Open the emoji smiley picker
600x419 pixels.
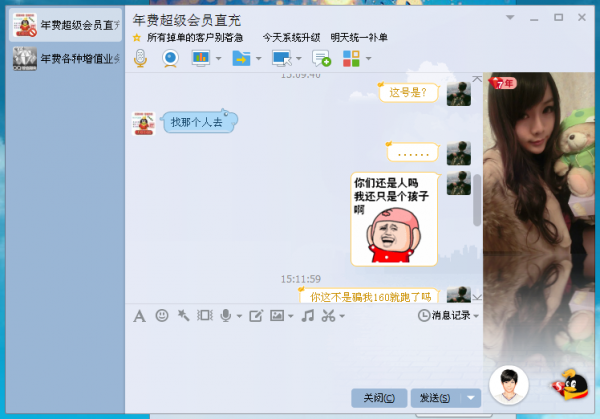pos(162,316)
